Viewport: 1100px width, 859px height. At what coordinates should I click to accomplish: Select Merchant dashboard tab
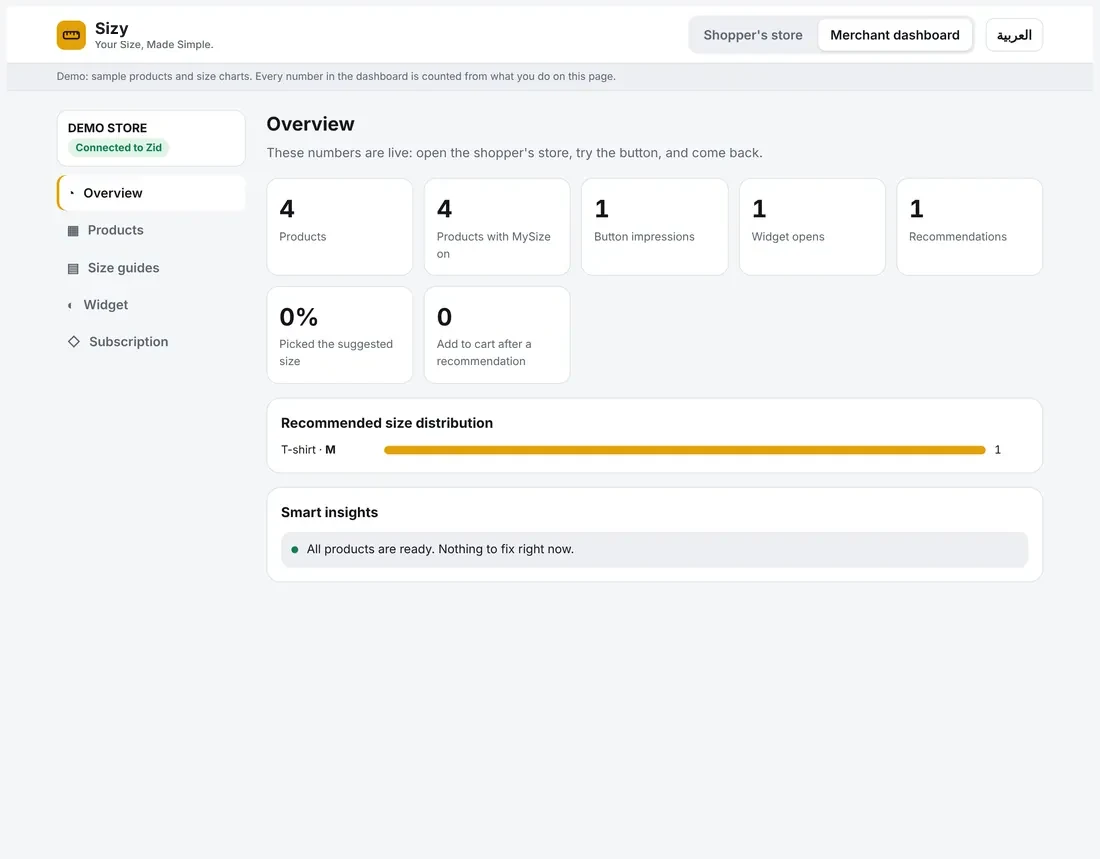click(894, 35)
